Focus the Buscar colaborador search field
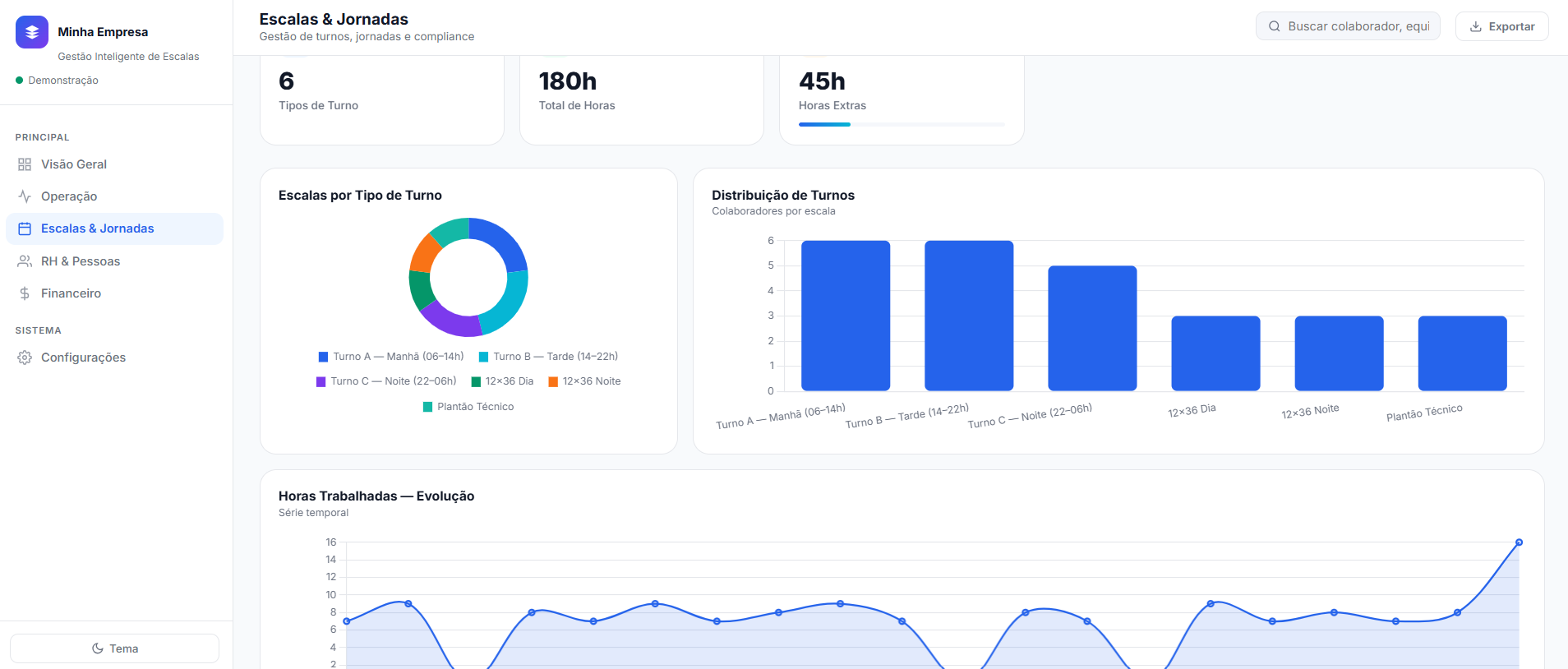The height and width of the screenshot is (669, 1568). point(1348,26)
